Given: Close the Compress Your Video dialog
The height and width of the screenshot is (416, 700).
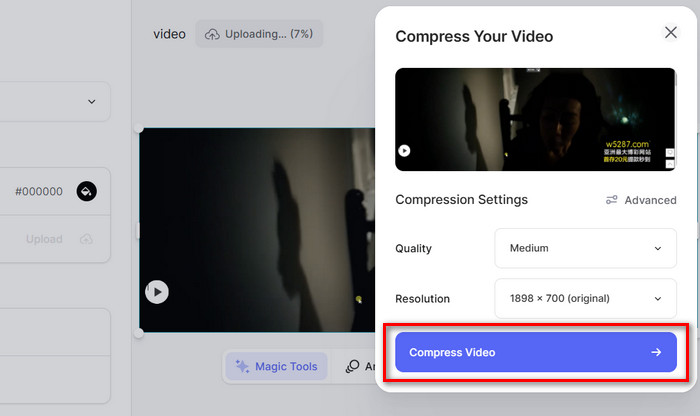Looking at the screenshot, I should point(670,33).
